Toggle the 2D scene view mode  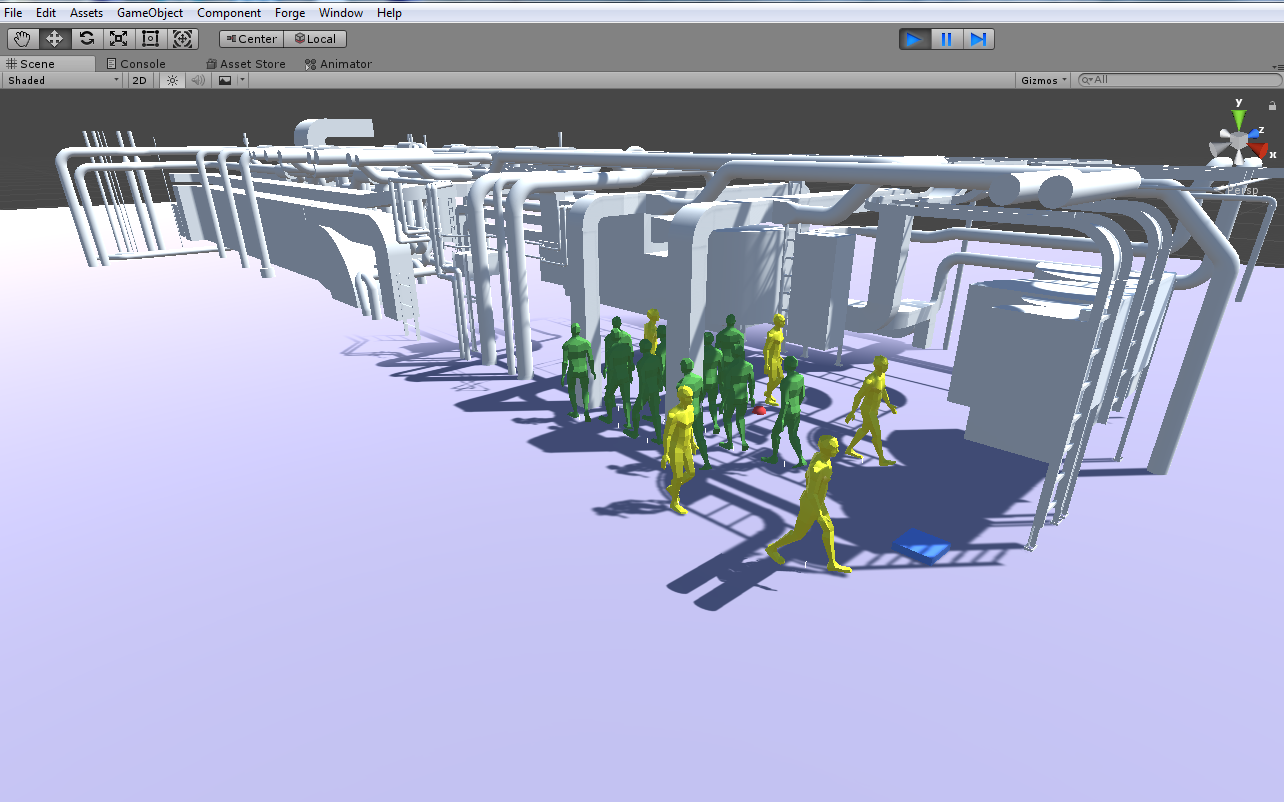140,80
